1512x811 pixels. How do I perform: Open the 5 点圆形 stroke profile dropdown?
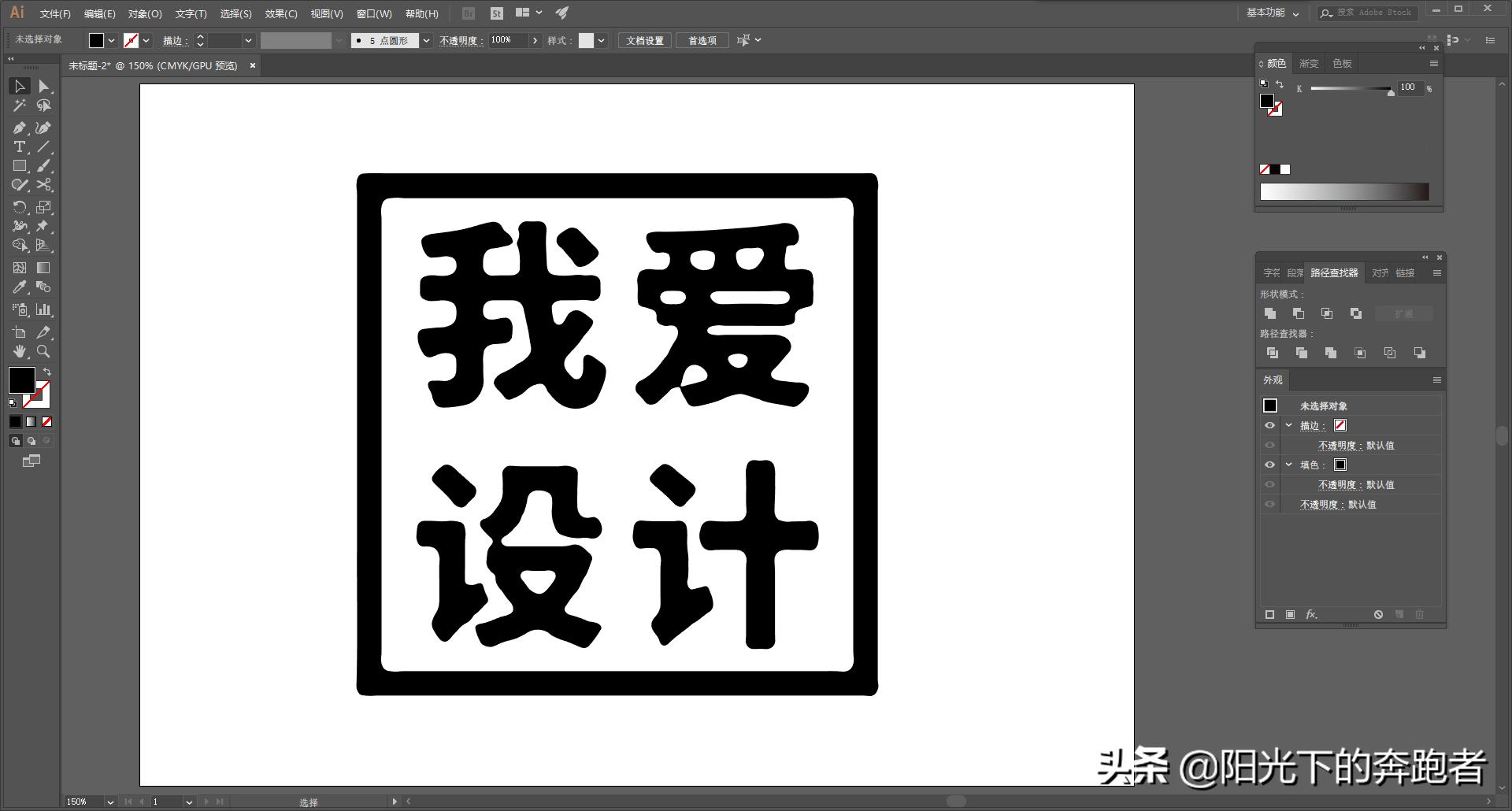coord(425,40)
